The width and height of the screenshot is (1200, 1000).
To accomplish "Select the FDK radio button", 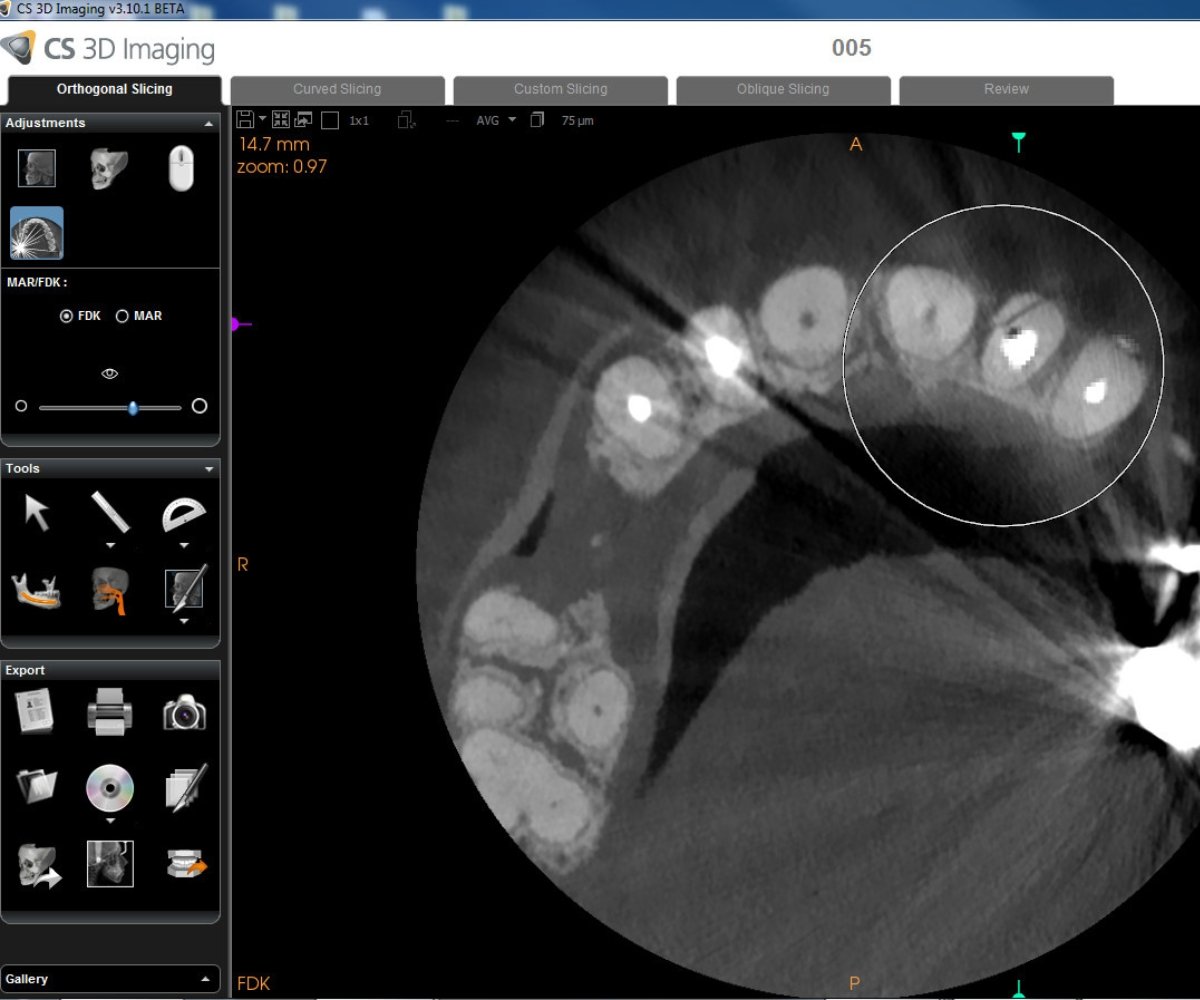I will [67, 316].
